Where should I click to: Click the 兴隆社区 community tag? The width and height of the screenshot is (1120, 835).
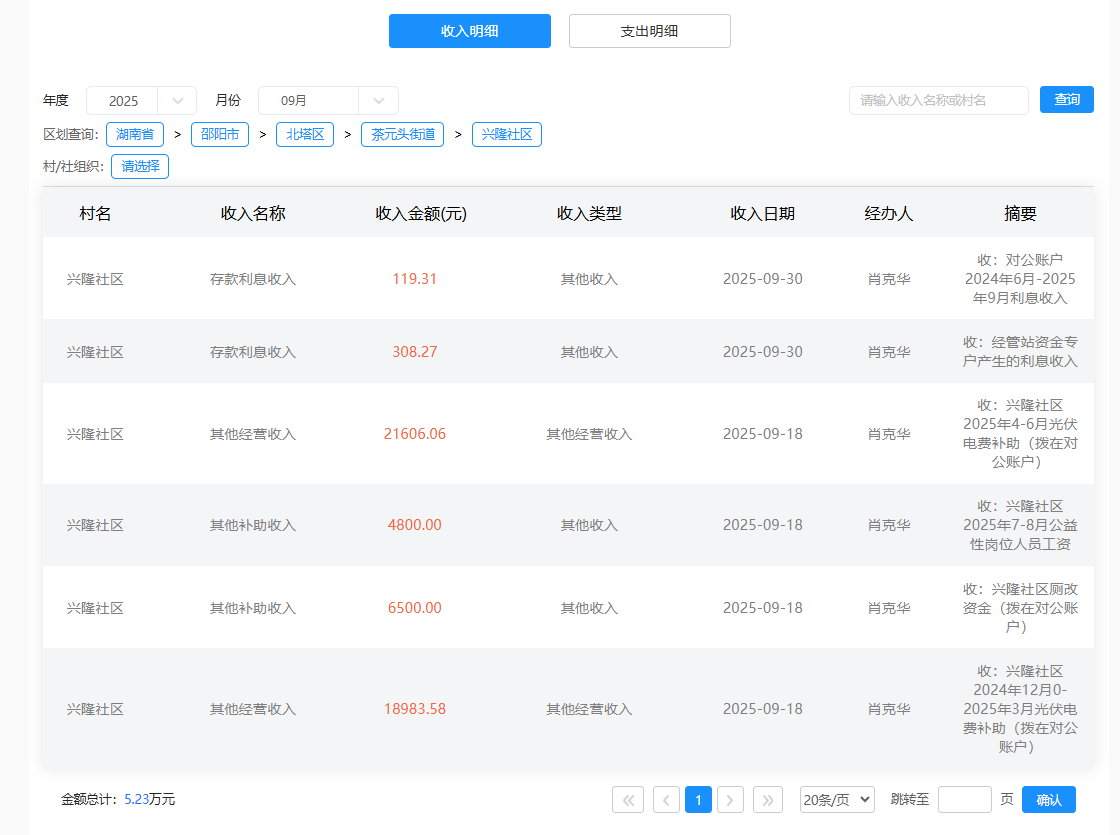click(507, 135)
